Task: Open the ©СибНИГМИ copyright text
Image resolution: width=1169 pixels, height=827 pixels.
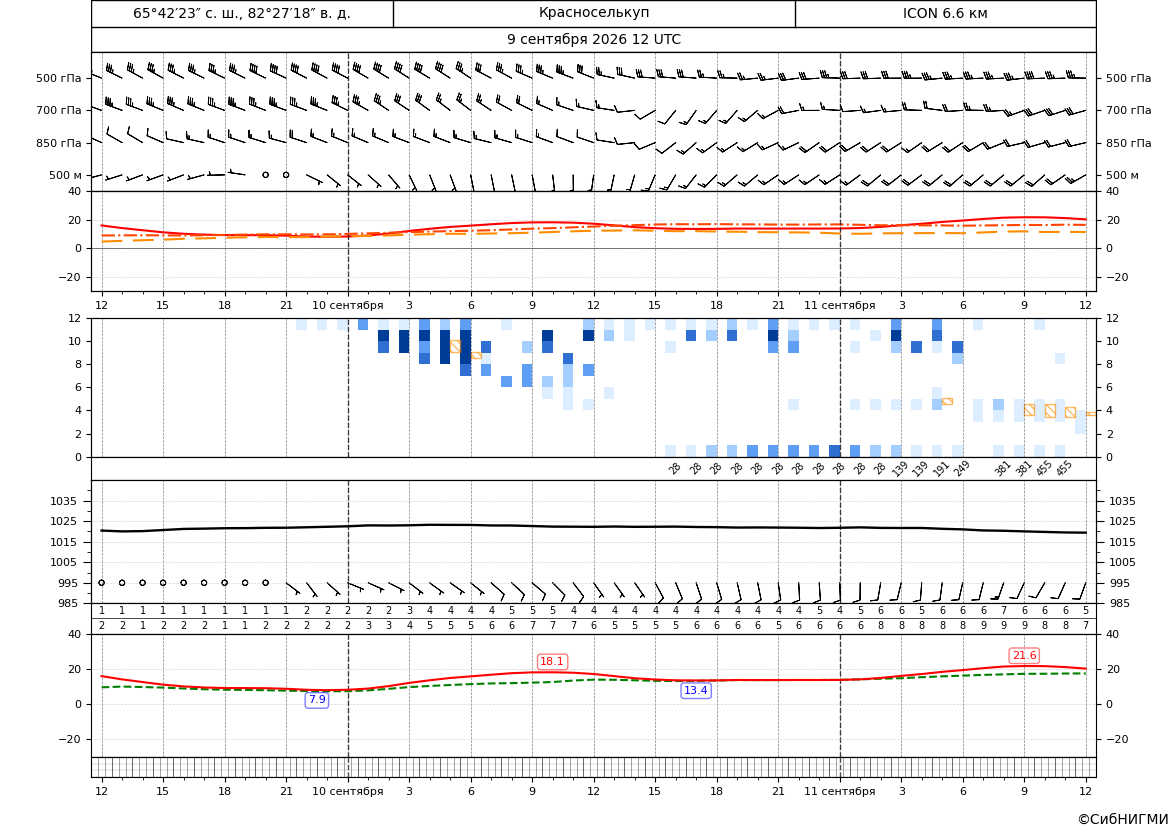Action: pos(1123,819)
